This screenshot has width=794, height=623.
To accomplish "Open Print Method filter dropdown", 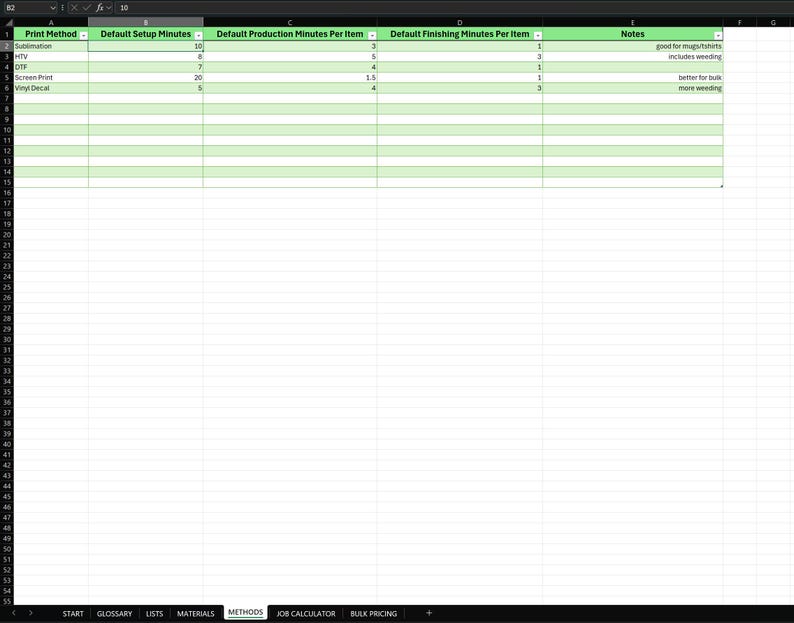I will (x=84, y=35).
